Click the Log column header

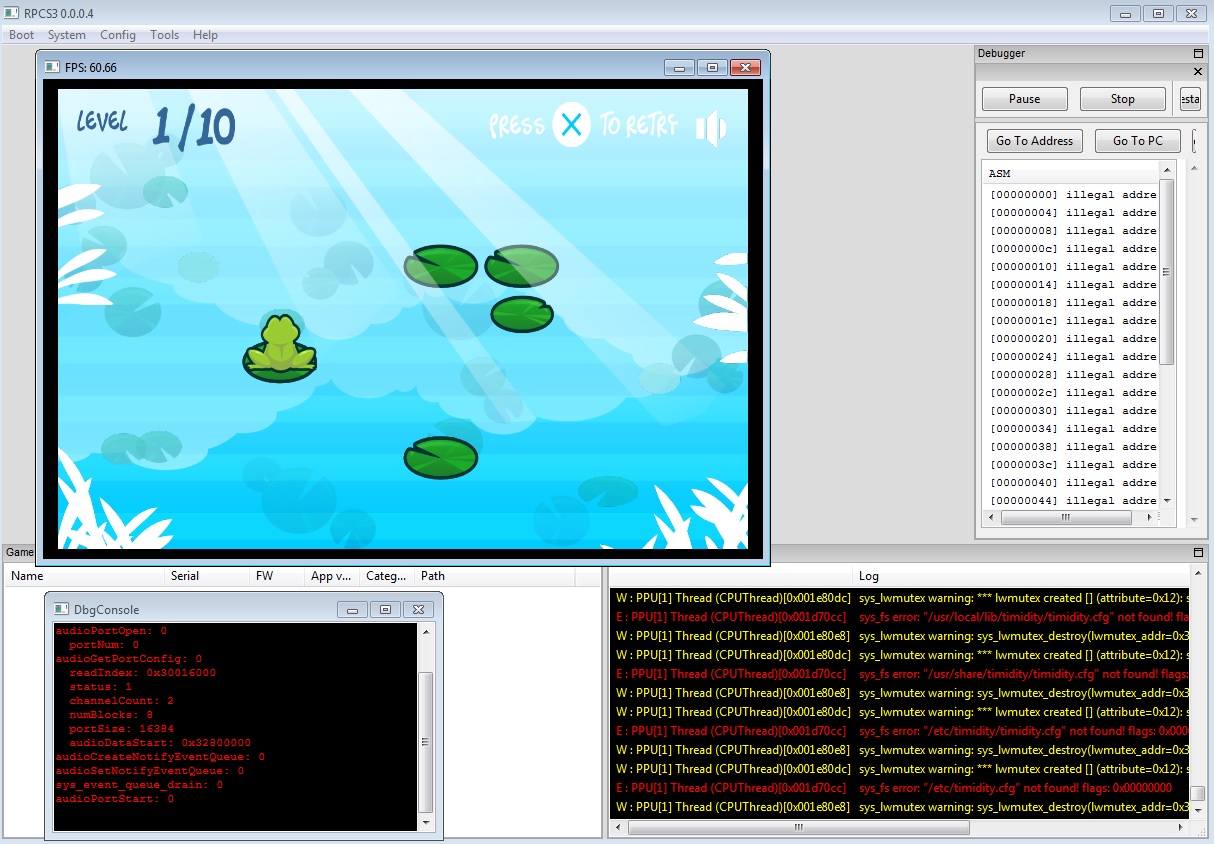[1023, 576]
